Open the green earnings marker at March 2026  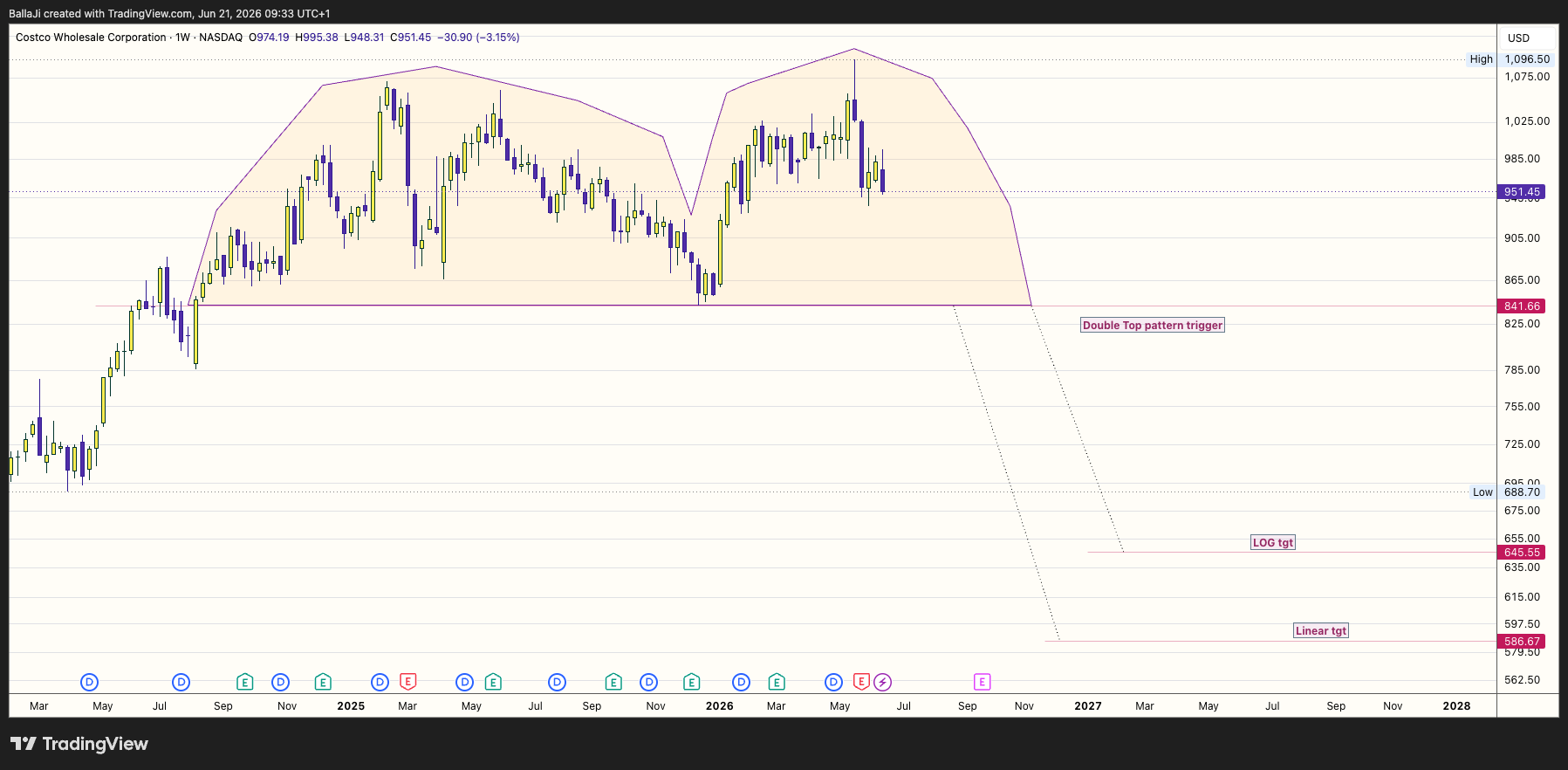[x=777, y=682]
